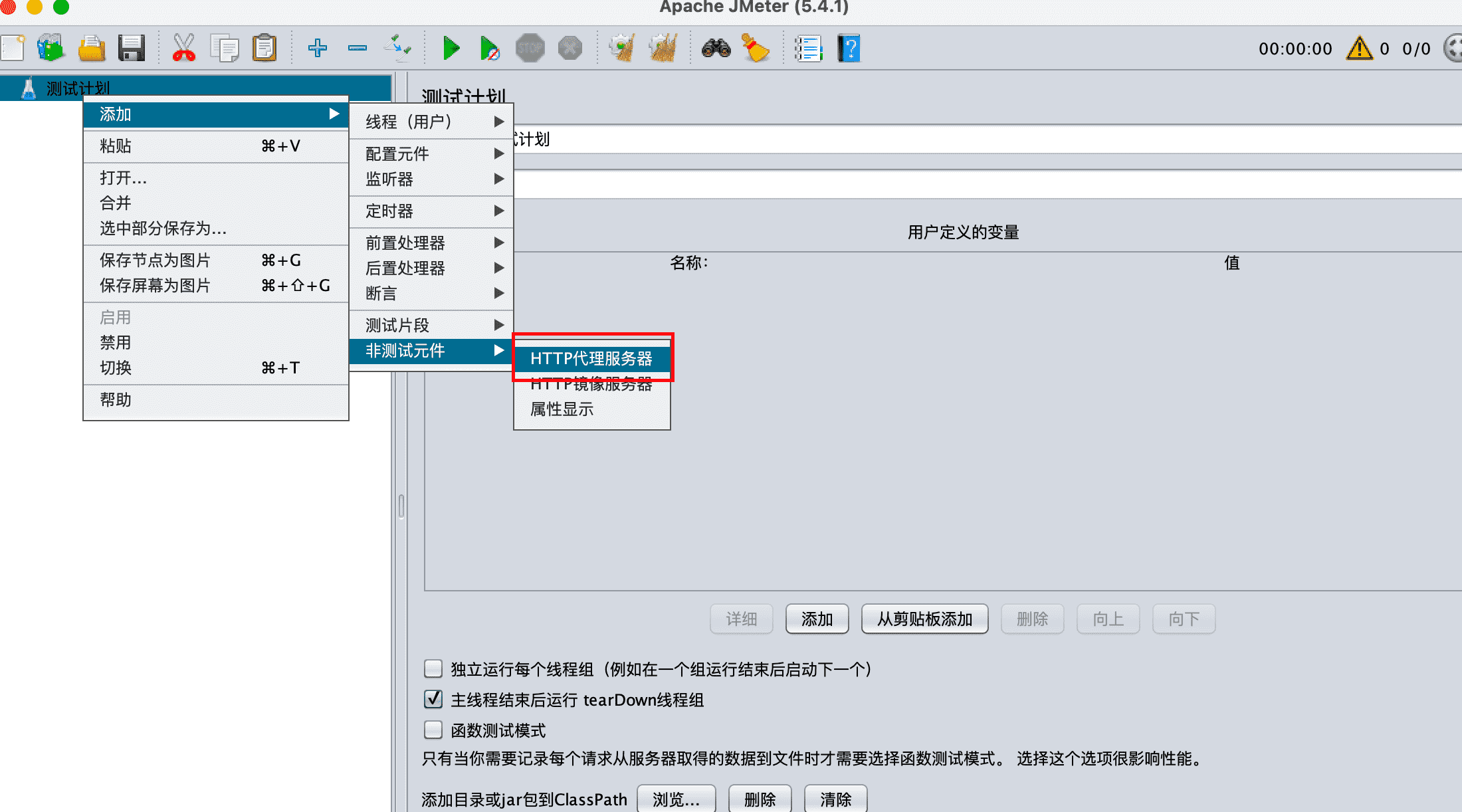The image size is (1462, 812).
Task: Click the 向下 button under variables table
Action: [1184, 619]
